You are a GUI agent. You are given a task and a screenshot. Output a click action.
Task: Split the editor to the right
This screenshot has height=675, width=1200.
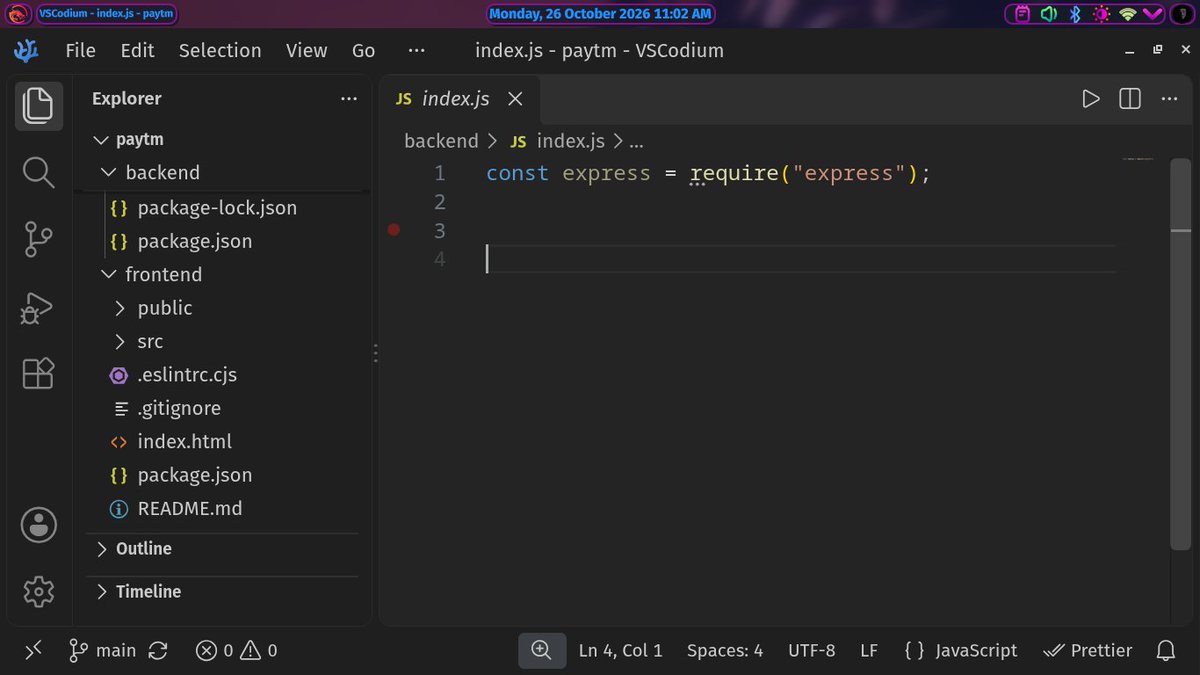[x=1130, y=98]
